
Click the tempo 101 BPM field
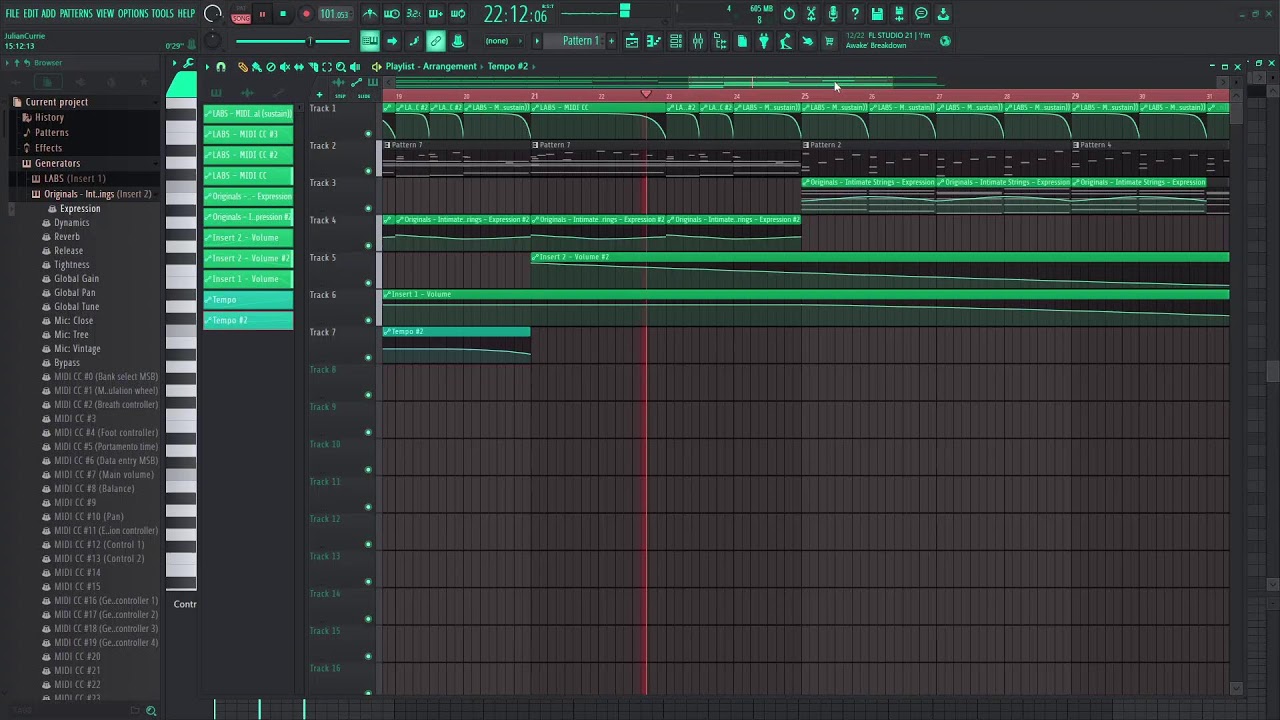334,14
